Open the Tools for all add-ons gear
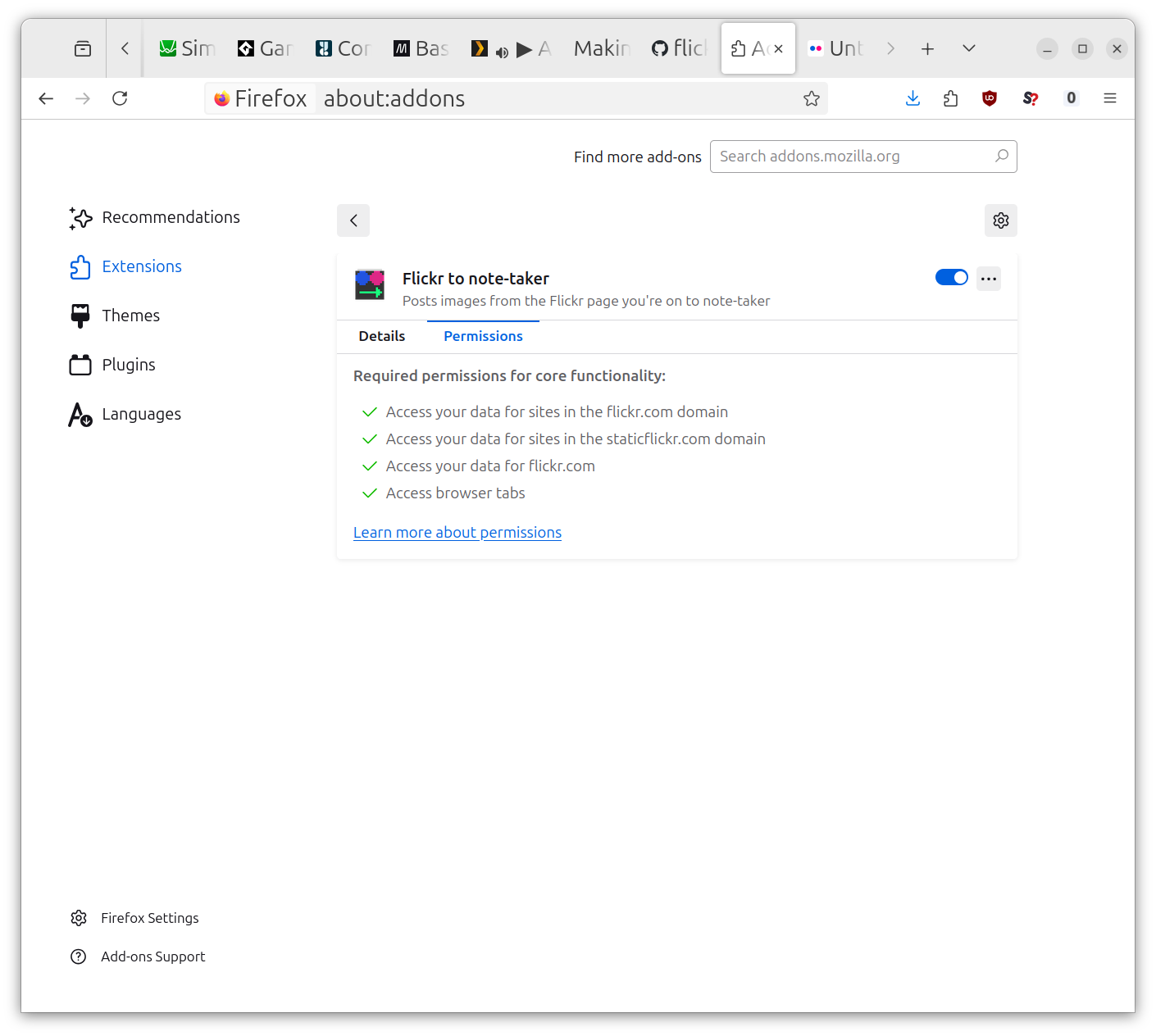 1000,220
